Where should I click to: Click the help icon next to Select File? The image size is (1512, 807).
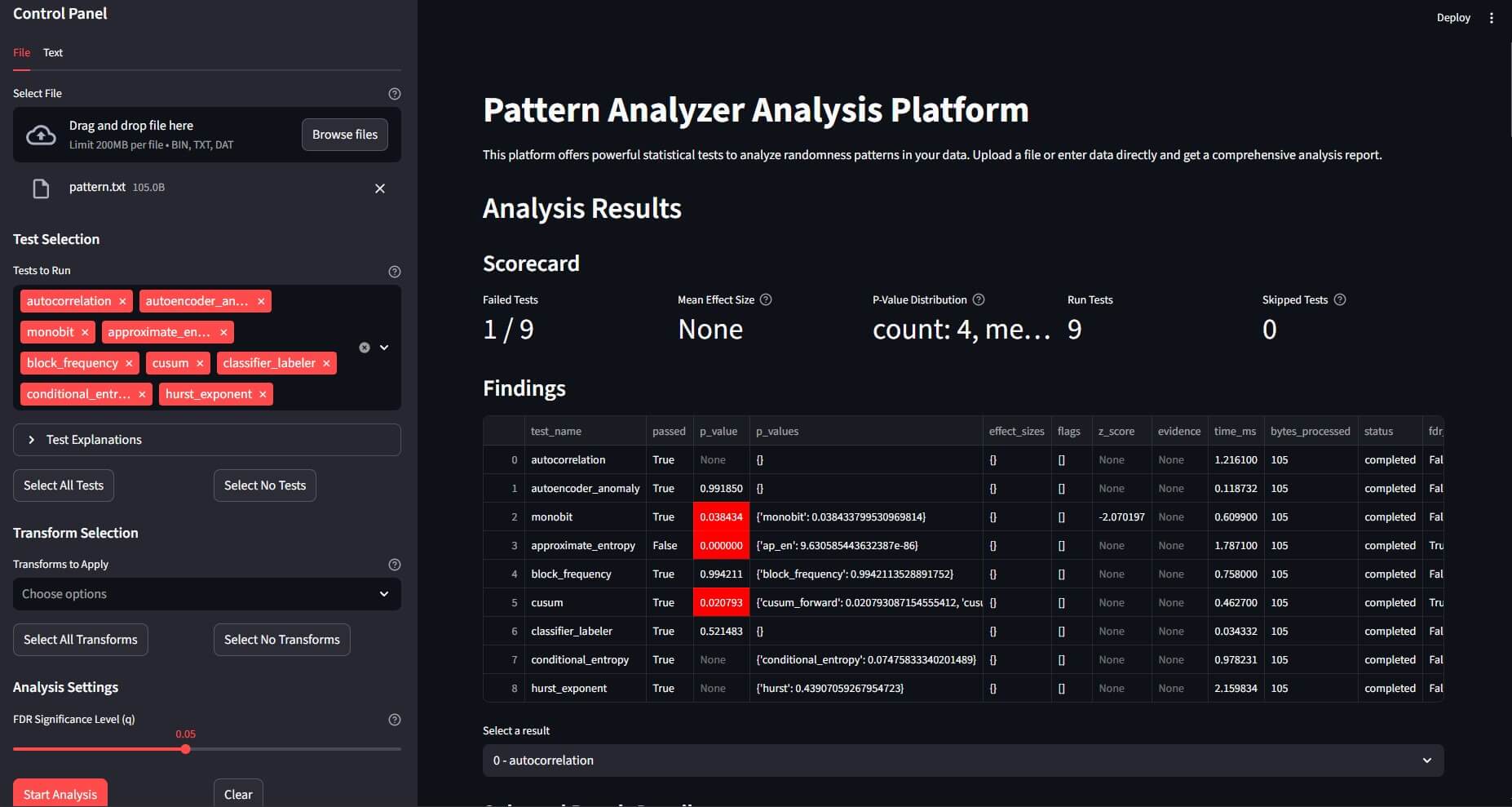pos(395,94)
